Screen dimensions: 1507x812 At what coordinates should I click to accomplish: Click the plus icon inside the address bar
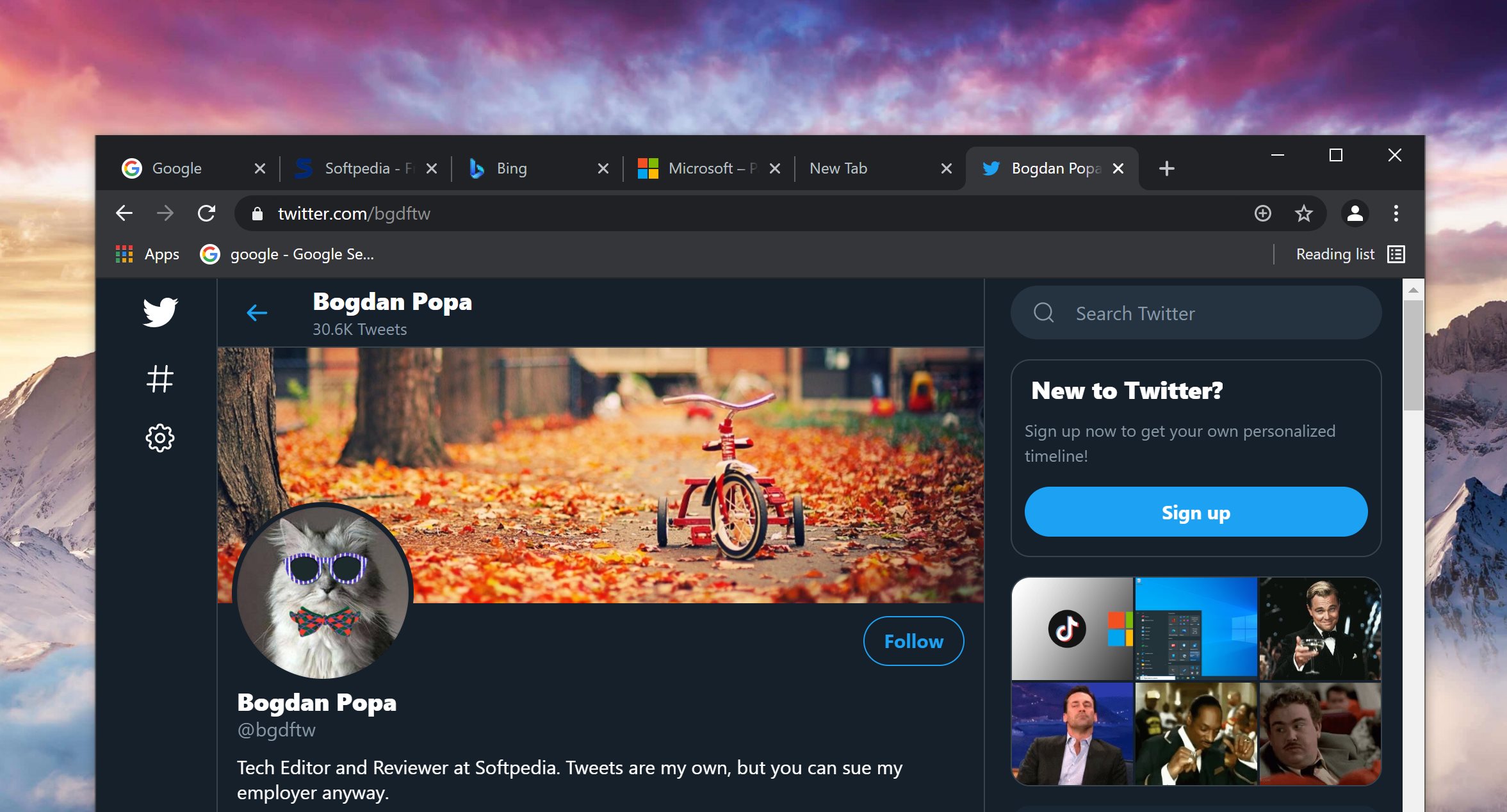tap(1262, 213)
